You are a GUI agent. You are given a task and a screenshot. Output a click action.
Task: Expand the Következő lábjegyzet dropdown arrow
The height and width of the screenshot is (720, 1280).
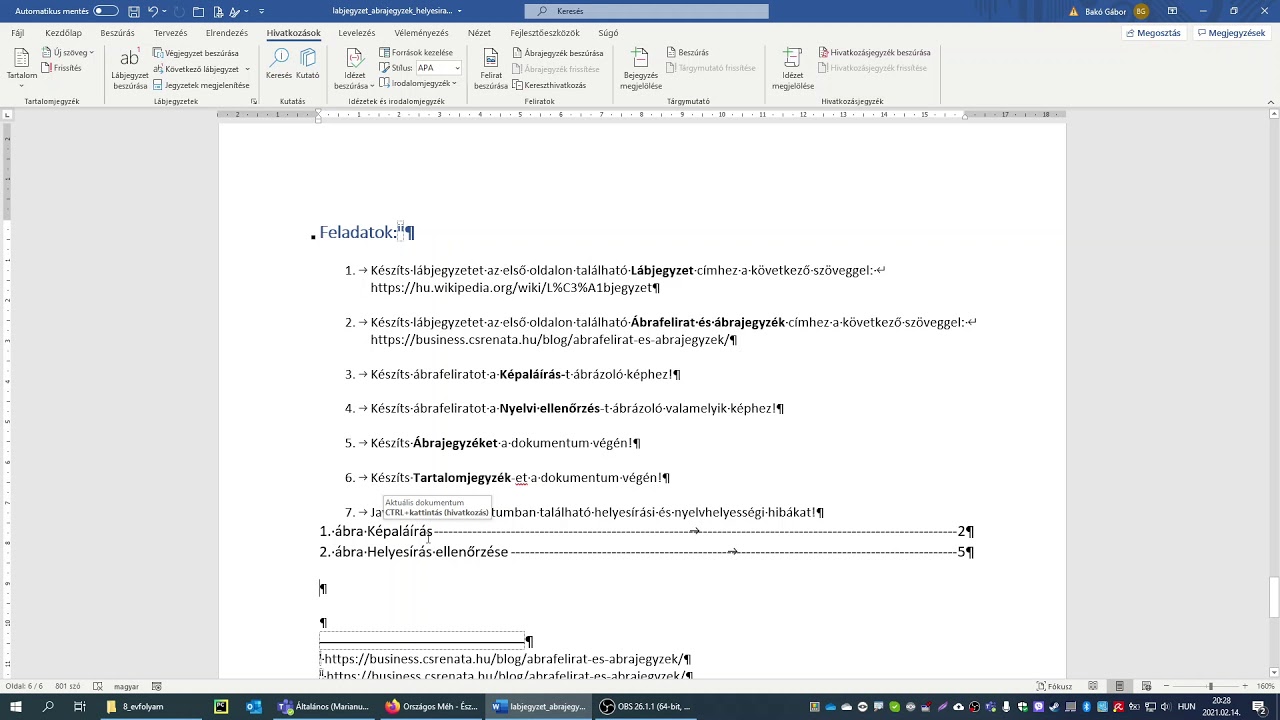247,69
